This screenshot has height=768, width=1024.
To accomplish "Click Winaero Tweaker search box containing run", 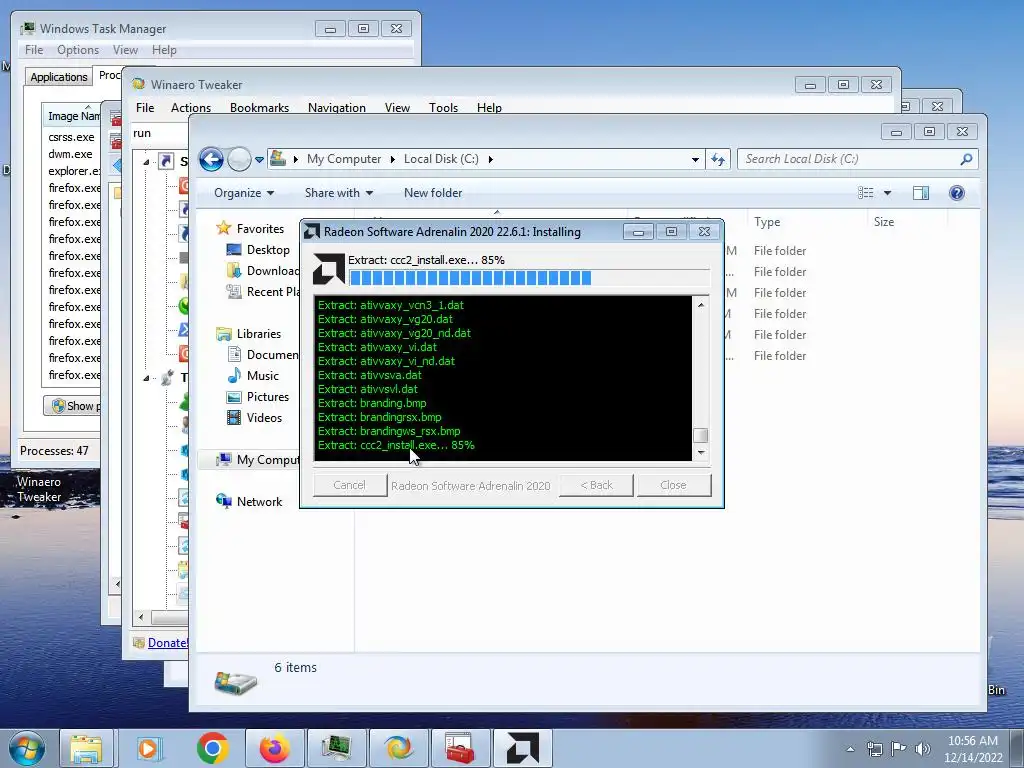I will (160, 133).
